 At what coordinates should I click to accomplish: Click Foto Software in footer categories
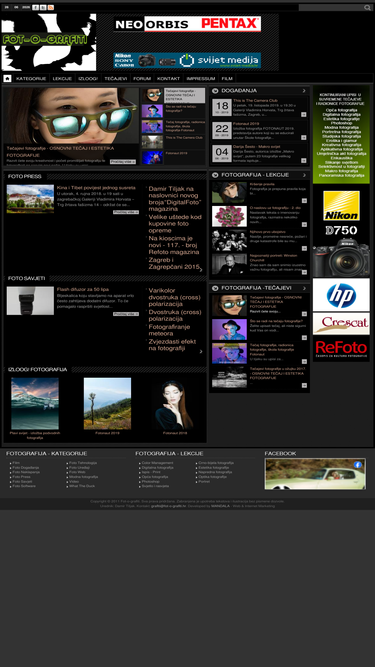(x=24, y=486)
